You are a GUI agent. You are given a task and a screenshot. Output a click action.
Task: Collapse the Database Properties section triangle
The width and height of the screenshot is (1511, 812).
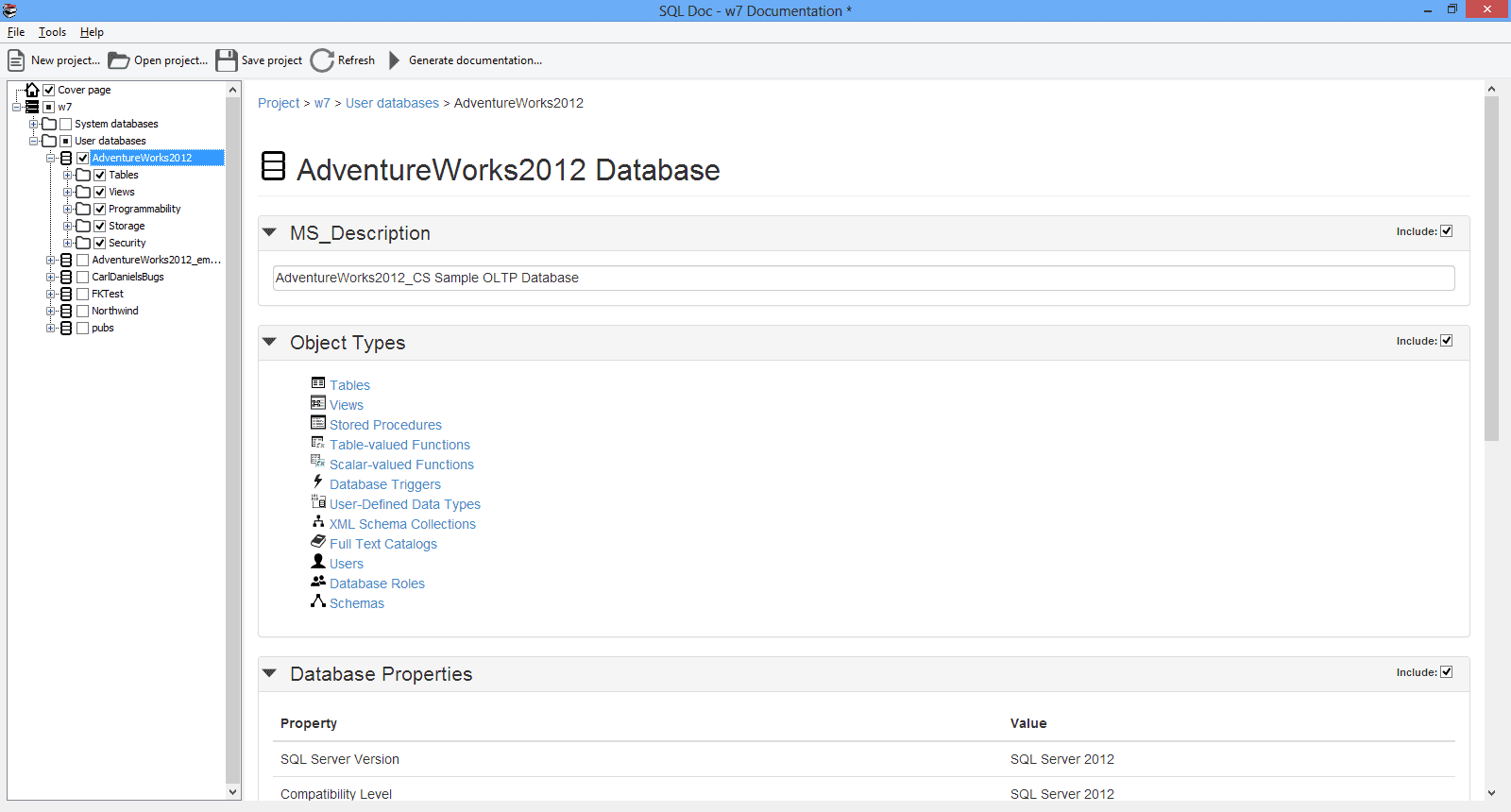pyautogui.click(x=269, y=673)
